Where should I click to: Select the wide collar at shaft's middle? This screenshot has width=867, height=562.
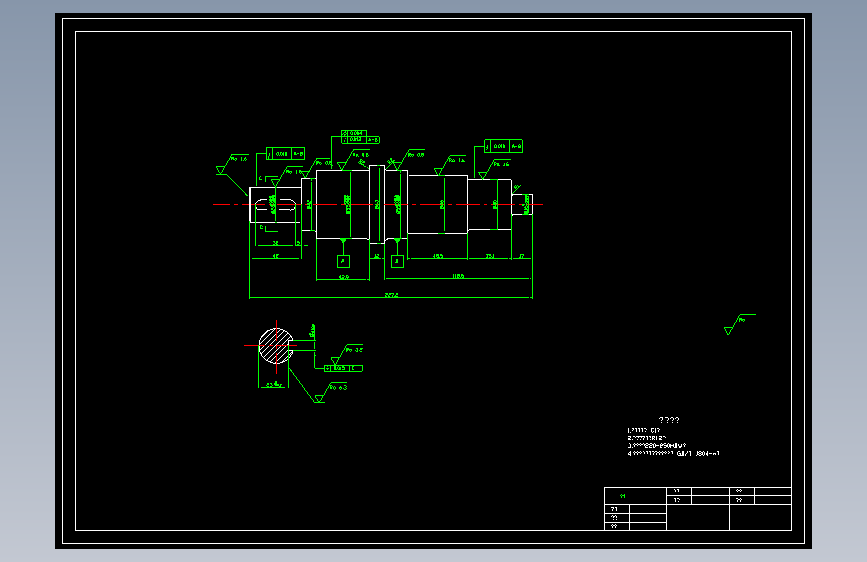click(377, 204)
